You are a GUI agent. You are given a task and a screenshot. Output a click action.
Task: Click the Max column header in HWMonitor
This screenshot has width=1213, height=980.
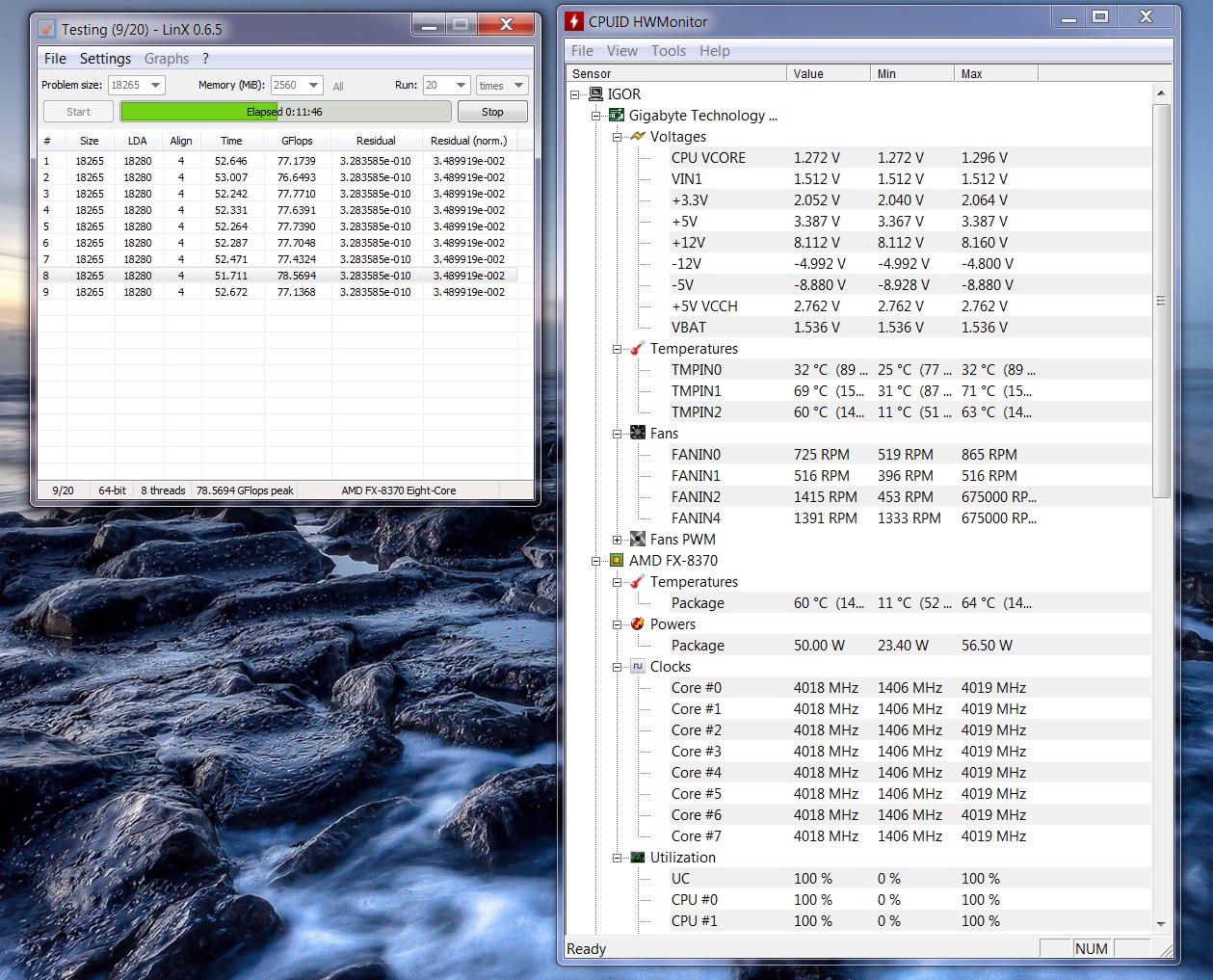[x=995, y=73]
